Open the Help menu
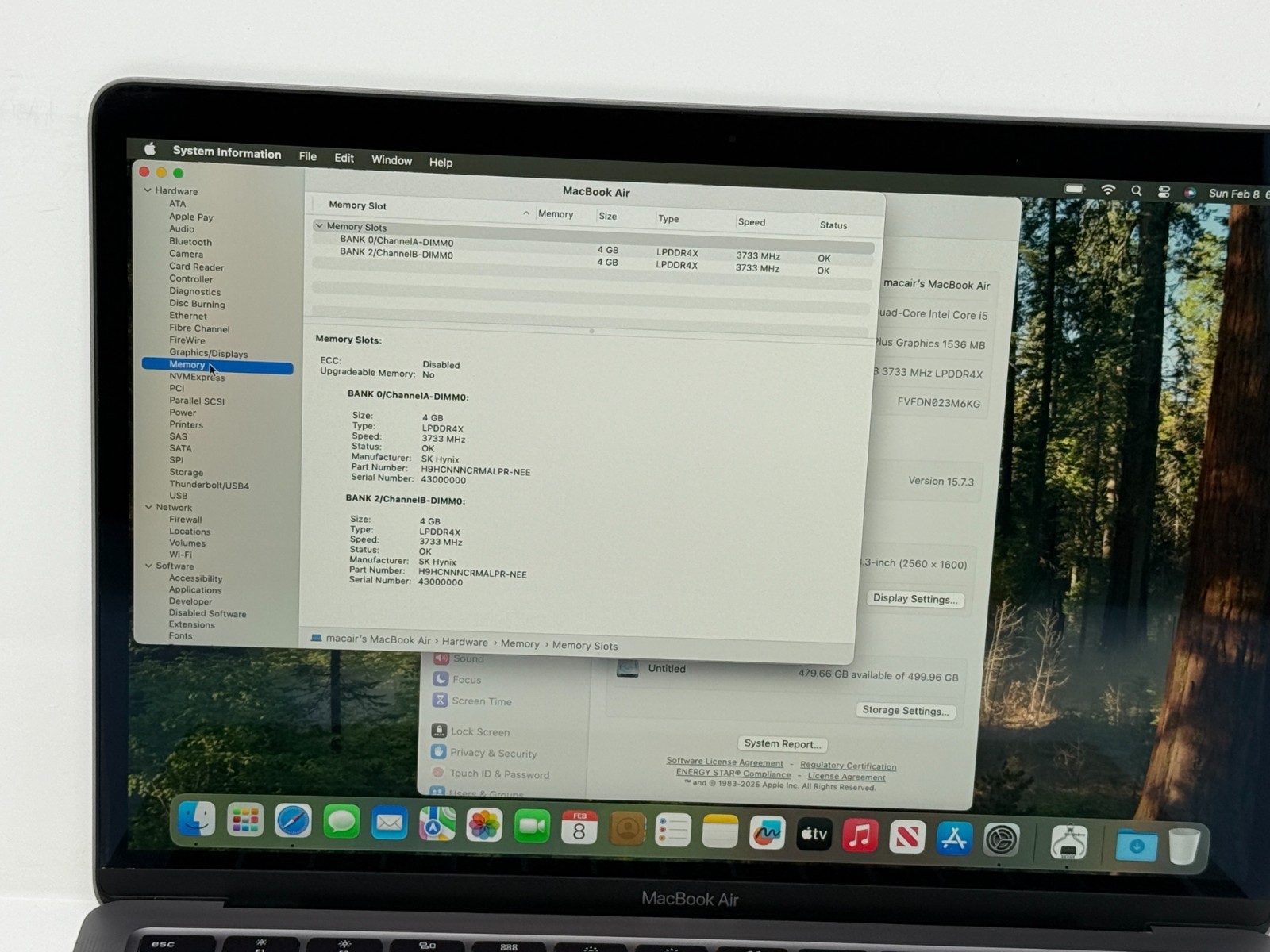Viewport: 1270px width, 952px height. [x=441, y=162]
